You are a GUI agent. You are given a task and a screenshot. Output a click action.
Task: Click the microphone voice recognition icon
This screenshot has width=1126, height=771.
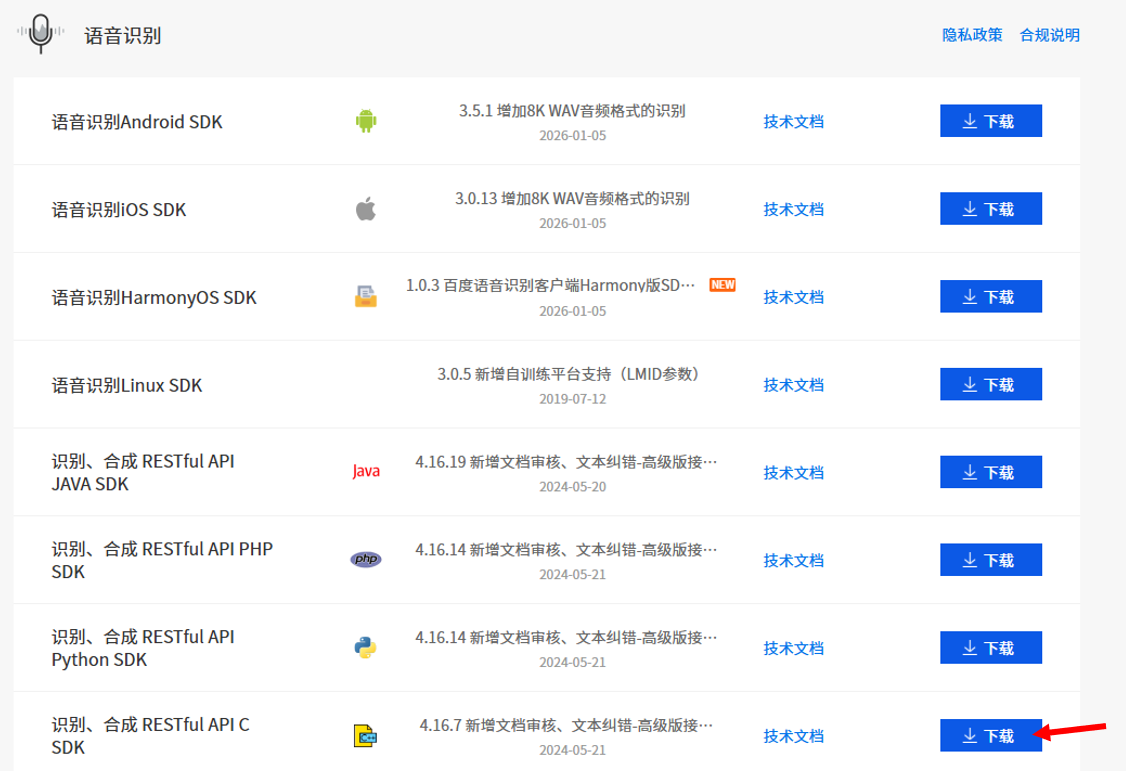pos(41,33)
